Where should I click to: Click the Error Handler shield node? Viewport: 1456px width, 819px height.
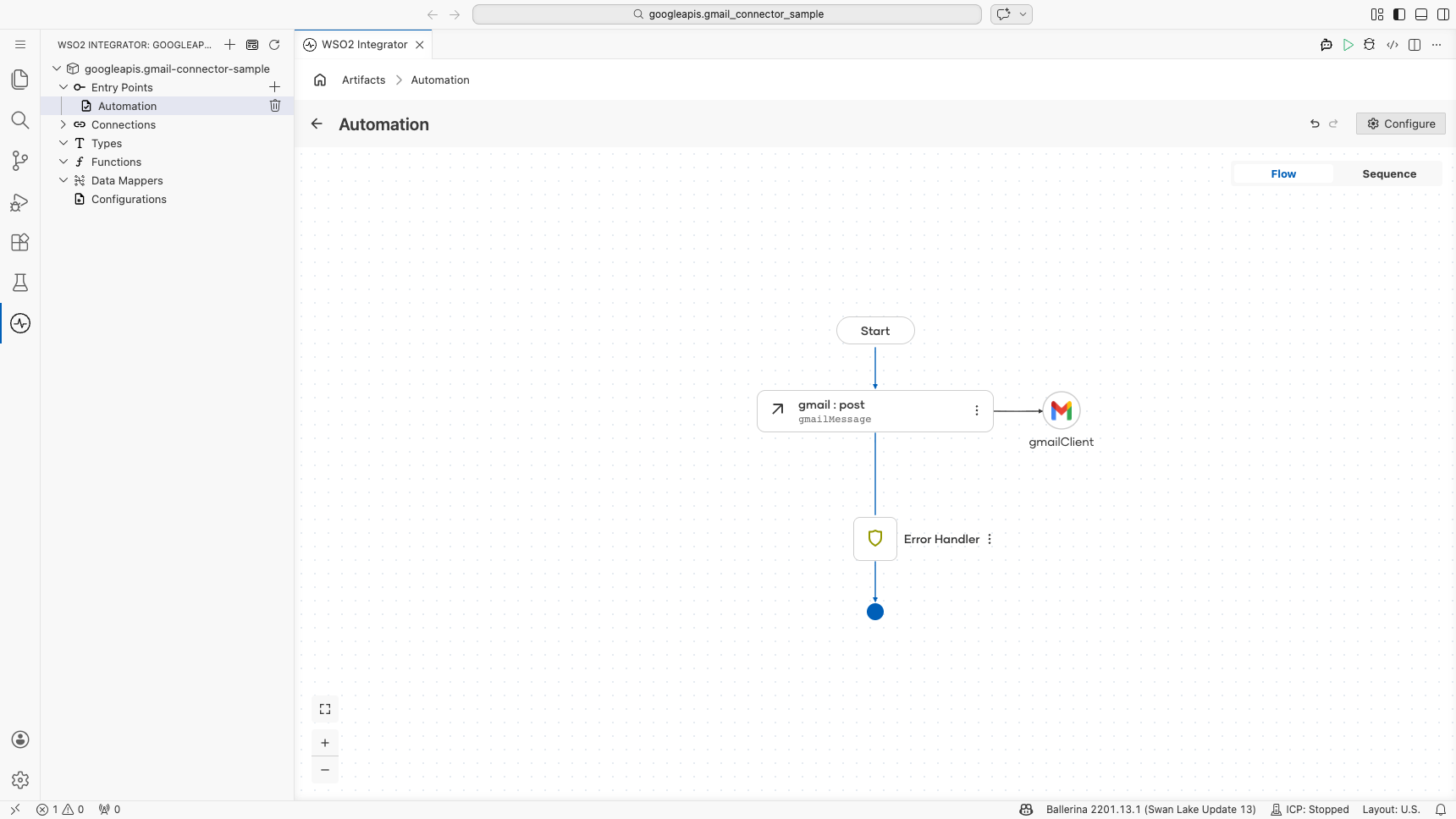[875, 539]
